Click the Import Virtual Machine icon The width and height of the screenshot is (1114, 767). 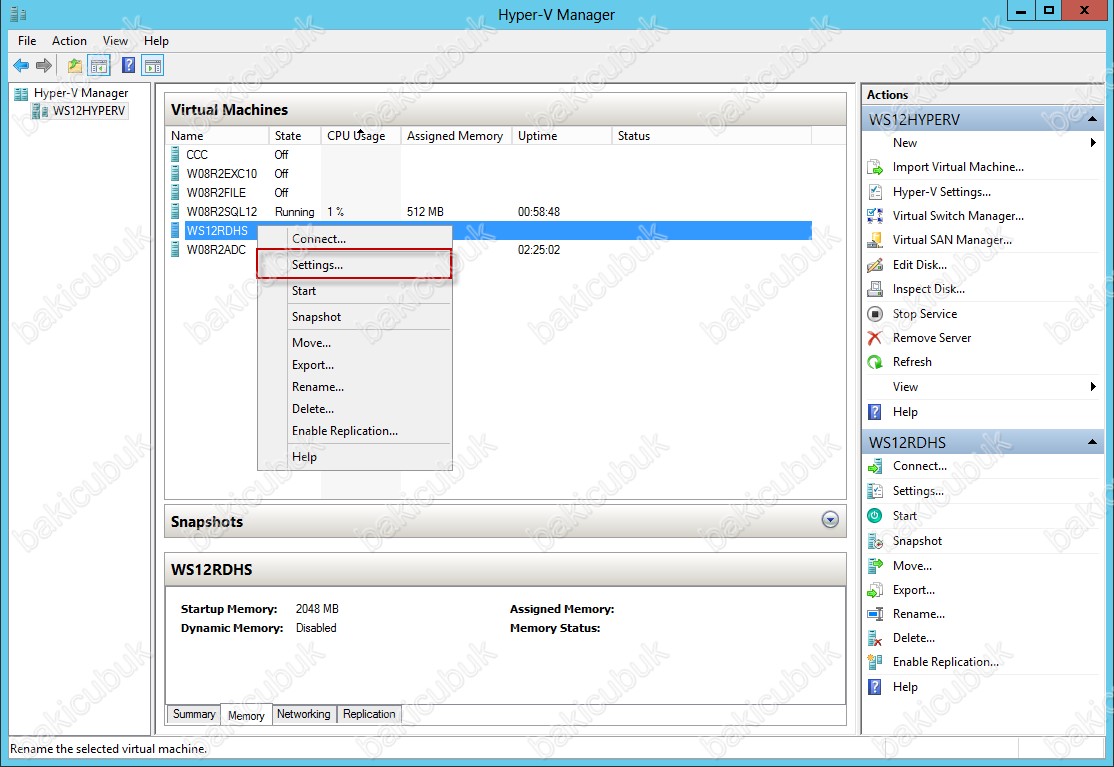875,168
